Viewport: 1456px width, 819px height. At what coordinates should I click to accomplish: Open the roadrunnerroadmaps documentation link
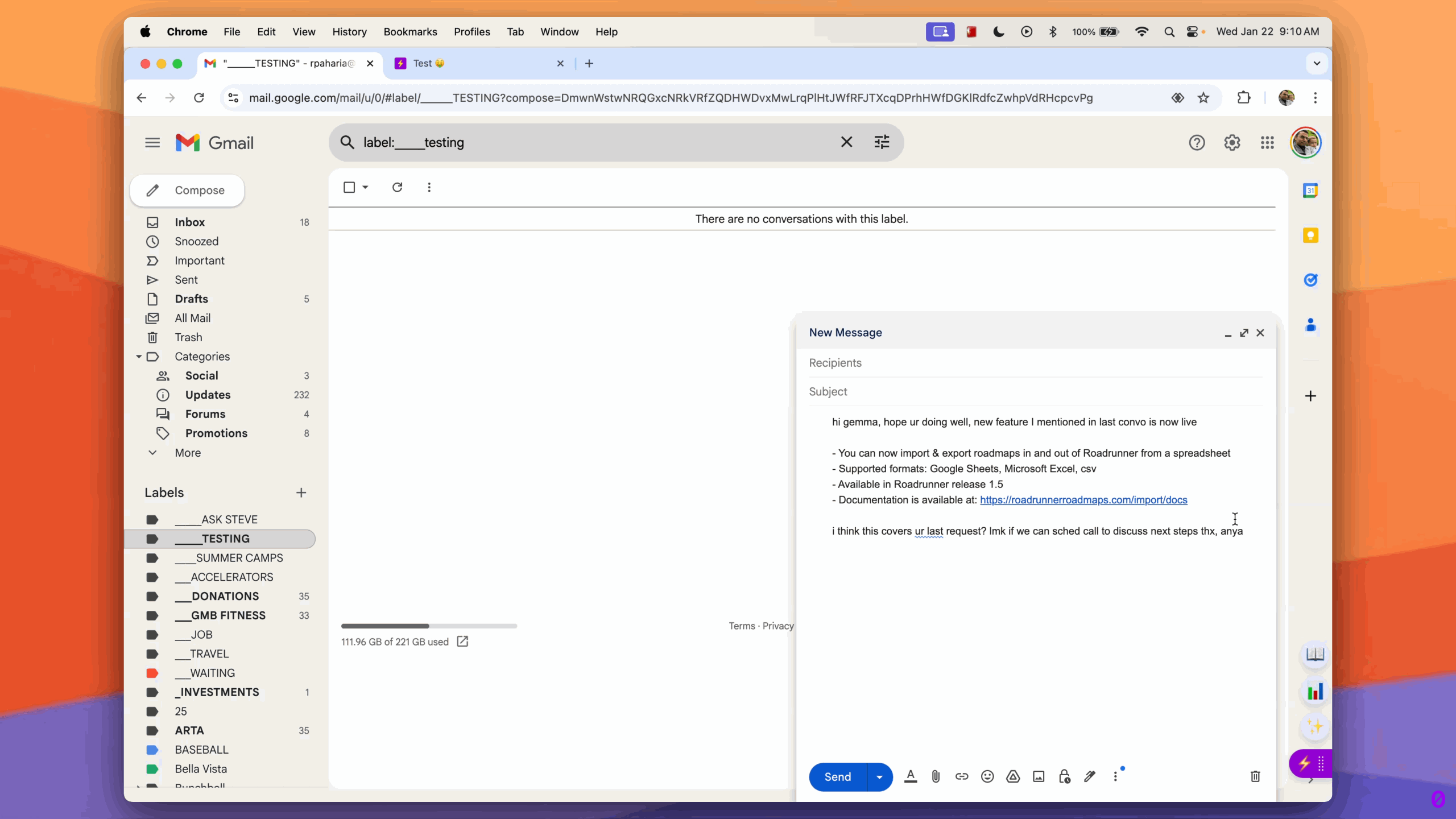pyautogui.click(x=1083, y=500)
